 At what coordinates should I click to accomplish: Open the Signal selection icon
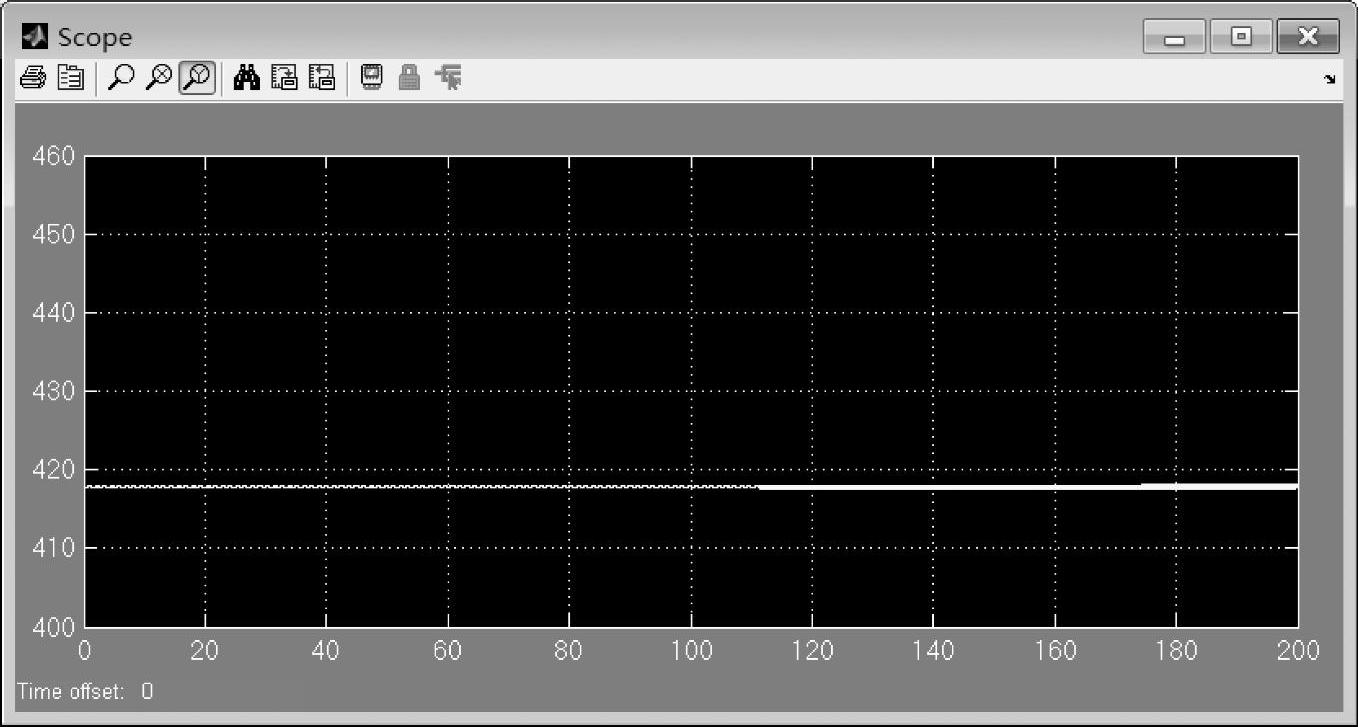coord(448,78)
